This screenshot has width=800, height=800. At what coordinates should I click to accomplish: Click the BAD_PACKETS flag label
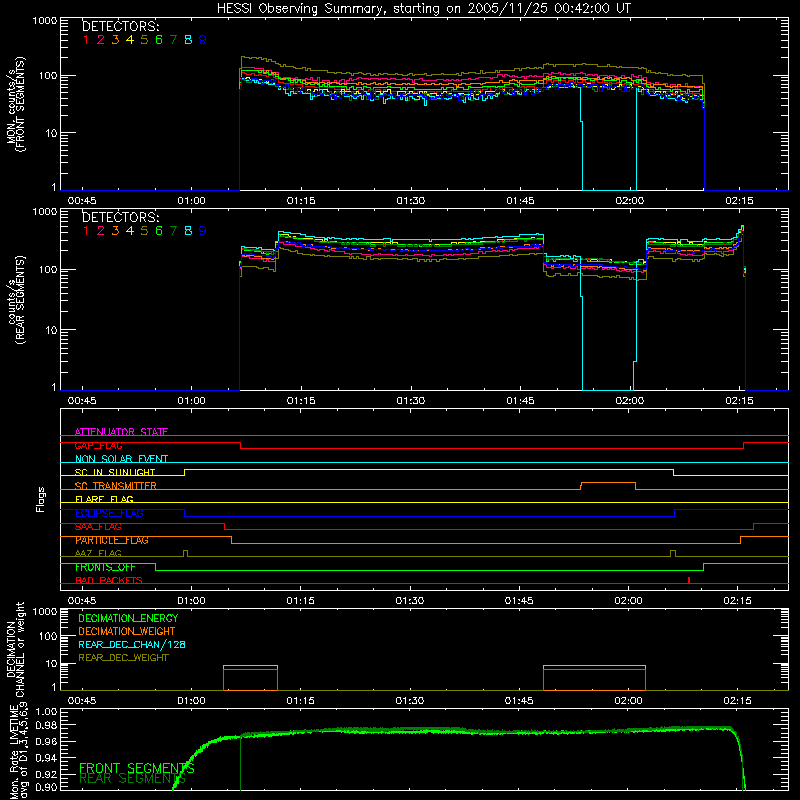[x=109, y=580]
